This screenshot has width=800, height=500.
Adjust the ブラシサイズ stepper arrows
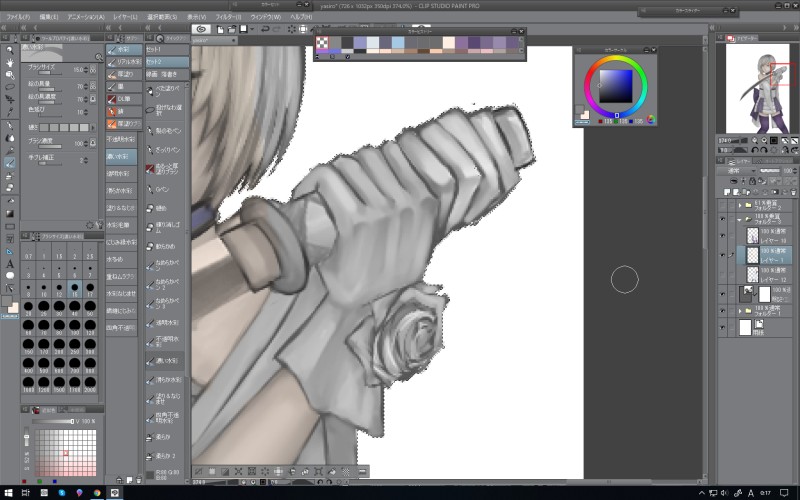point(86,69)
